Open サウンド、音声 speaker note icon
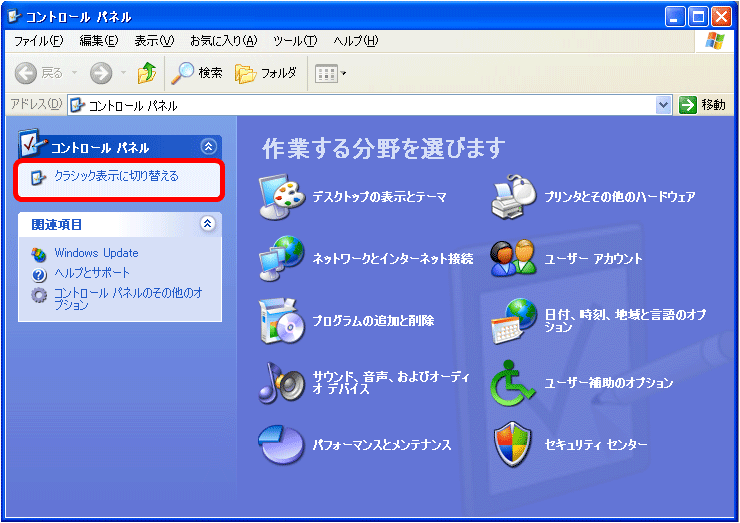The image size is (740, 523). click(282, 383)
